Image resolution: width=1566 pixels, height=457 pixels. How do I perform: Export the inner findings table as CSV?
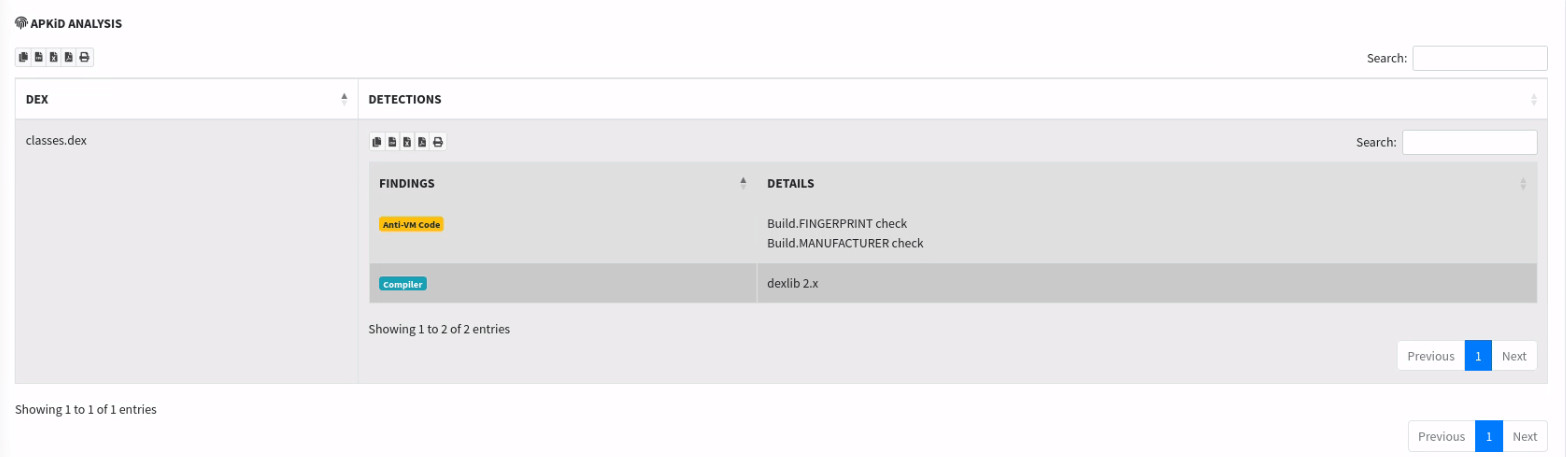[392, 142]
